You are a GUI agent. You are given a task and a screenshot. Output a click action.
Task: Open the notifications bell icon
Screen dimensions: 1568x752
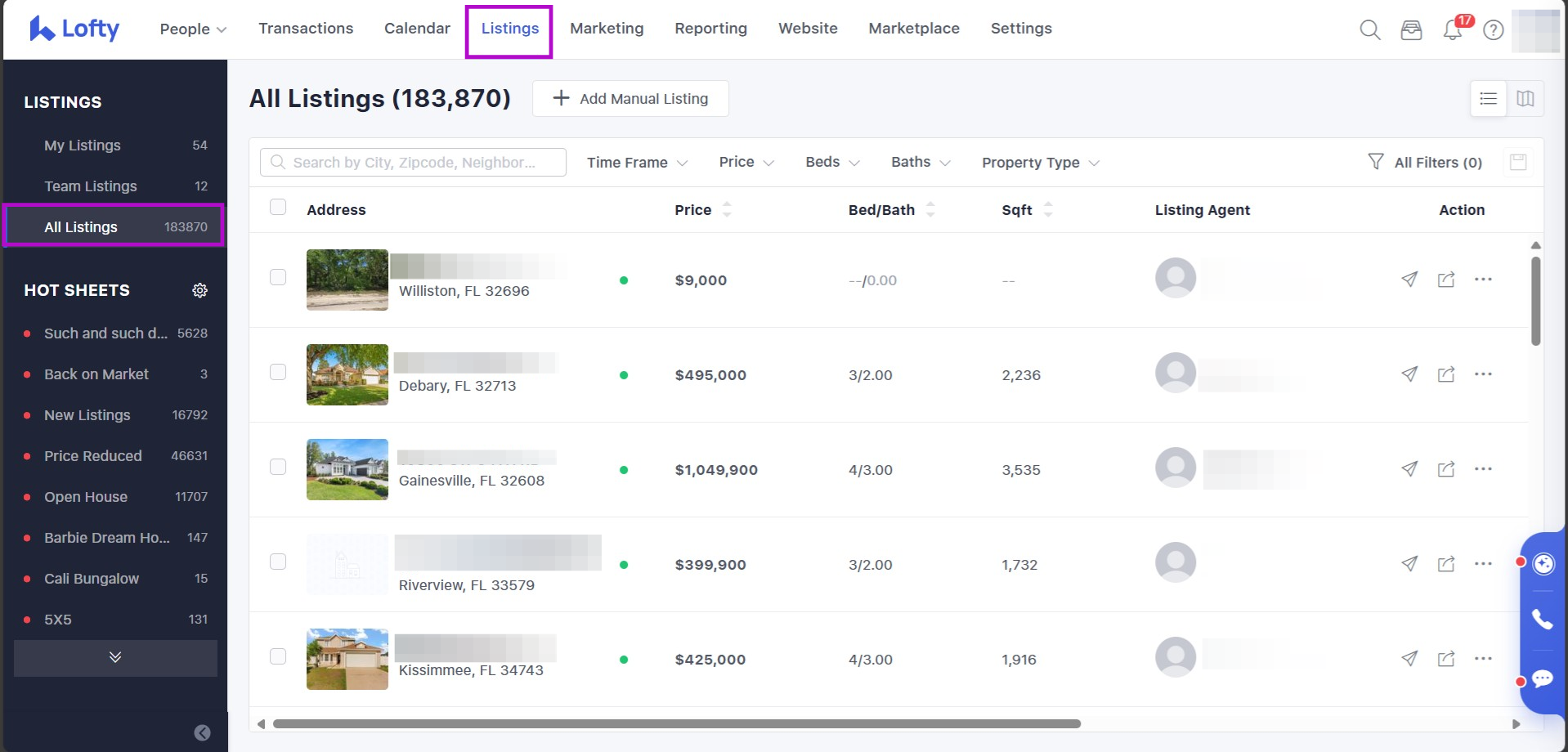[1453, 30]
